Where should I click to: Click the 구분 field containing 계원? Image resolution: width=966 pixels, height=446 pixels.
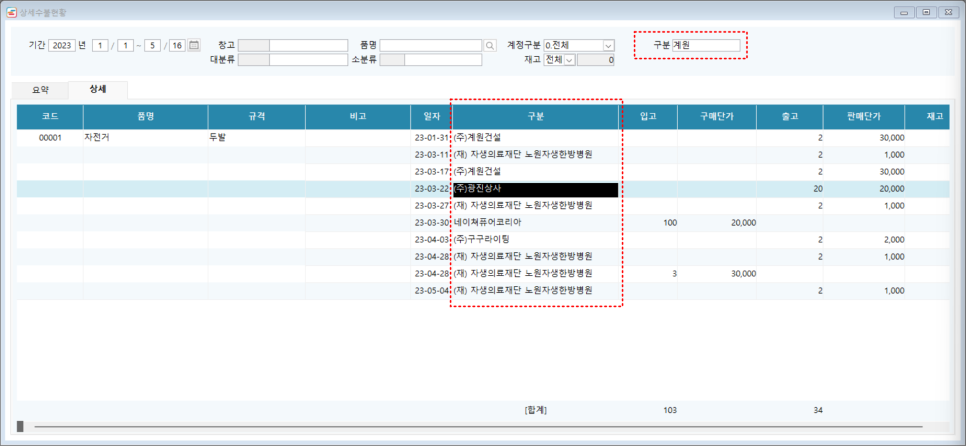tap(706, 45)
